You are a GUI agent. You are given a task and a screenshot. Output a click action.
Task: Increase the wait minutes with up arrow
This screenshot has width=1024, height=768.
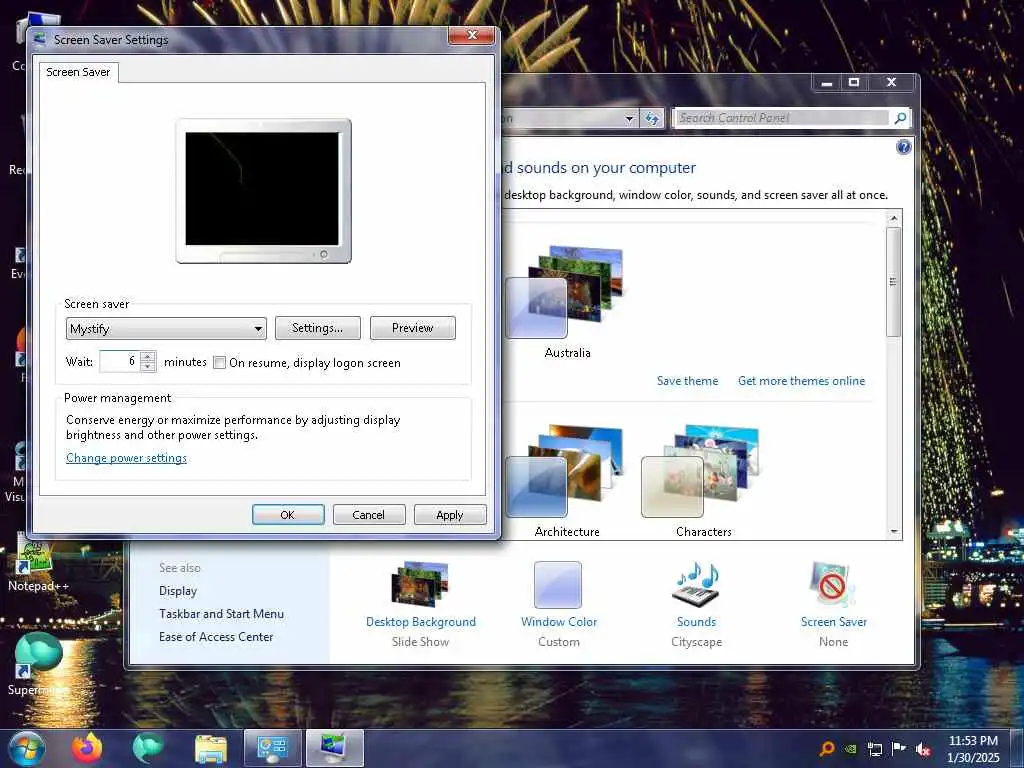(148, 357)
